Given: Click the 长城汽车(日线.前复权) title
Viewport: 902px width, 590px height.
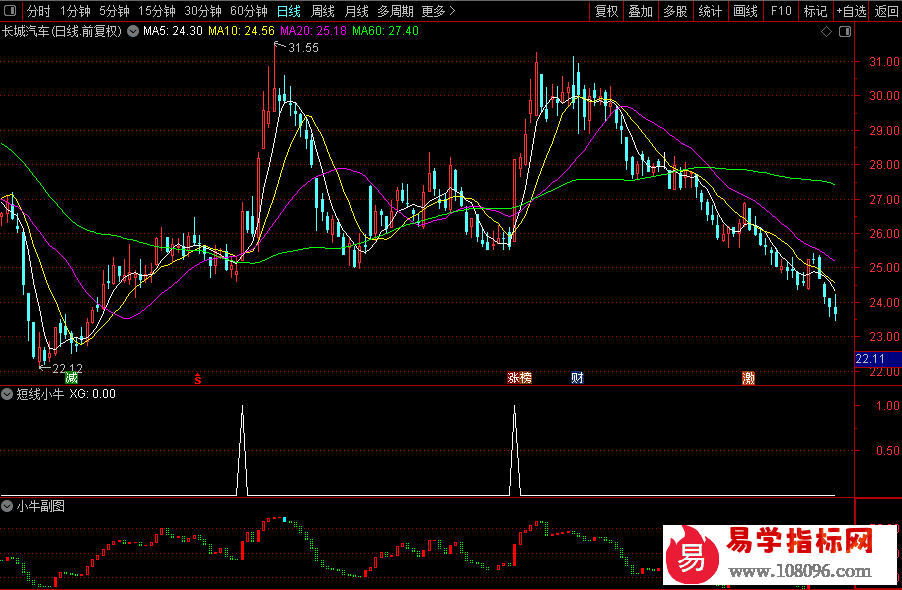Looking at the screenshot, I should click(x=62, y=31).
